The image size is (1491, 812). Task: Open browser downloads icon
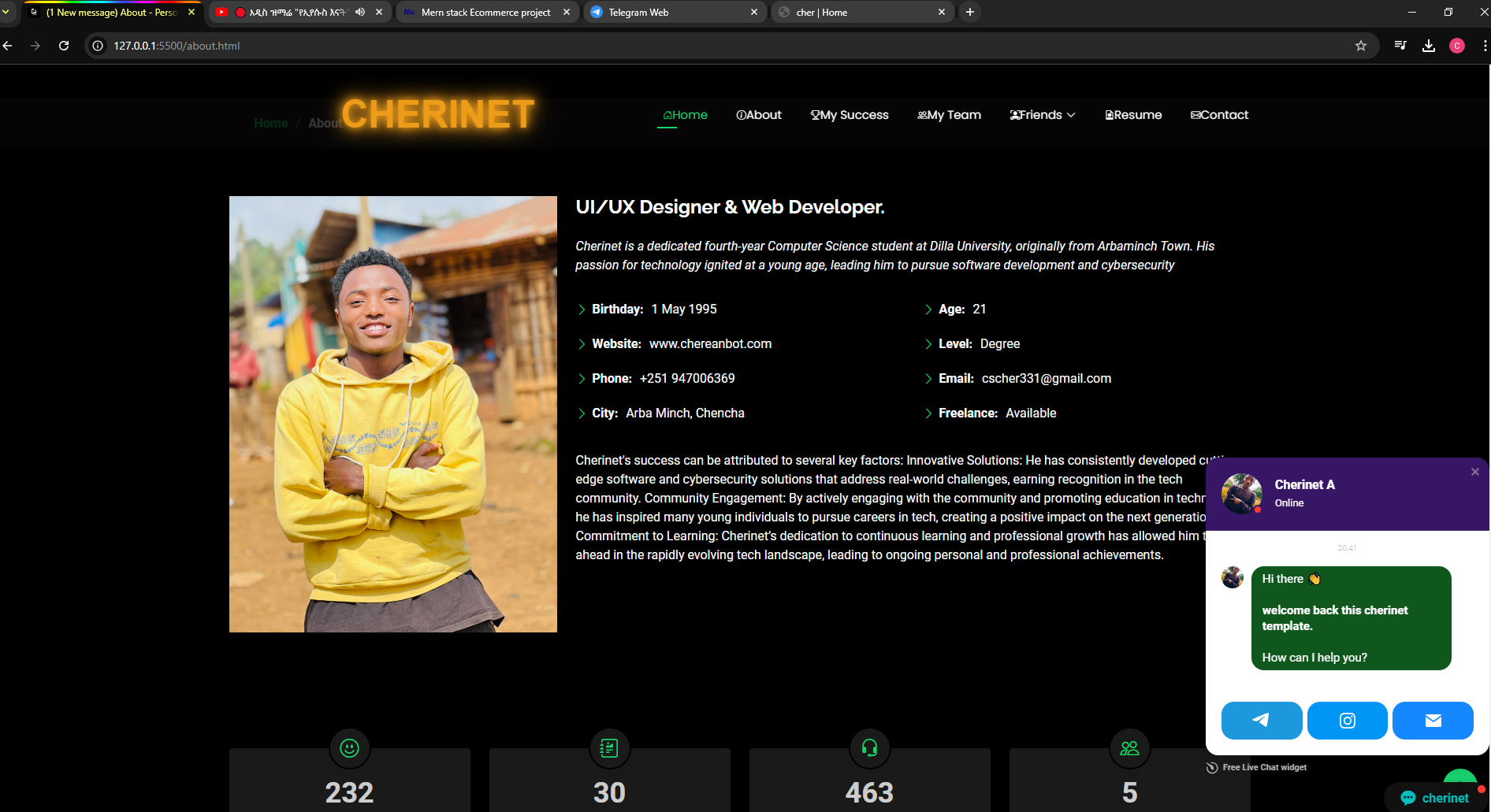(x=1428, y=46)
